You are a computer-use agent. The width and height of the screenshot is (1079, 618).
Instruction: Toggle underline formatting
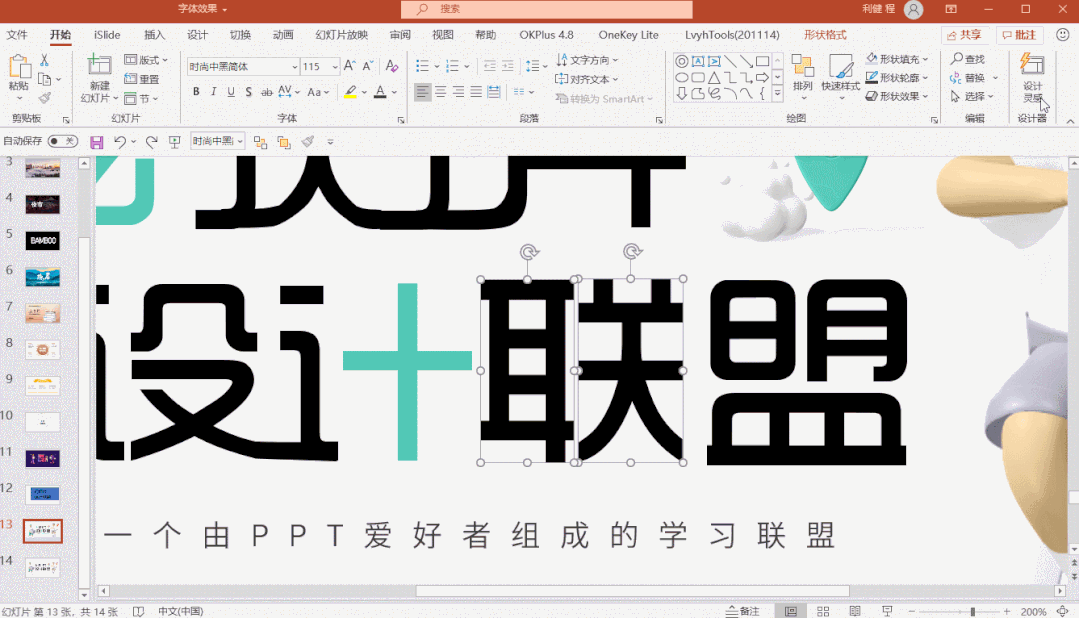click(x=231, y=92)
